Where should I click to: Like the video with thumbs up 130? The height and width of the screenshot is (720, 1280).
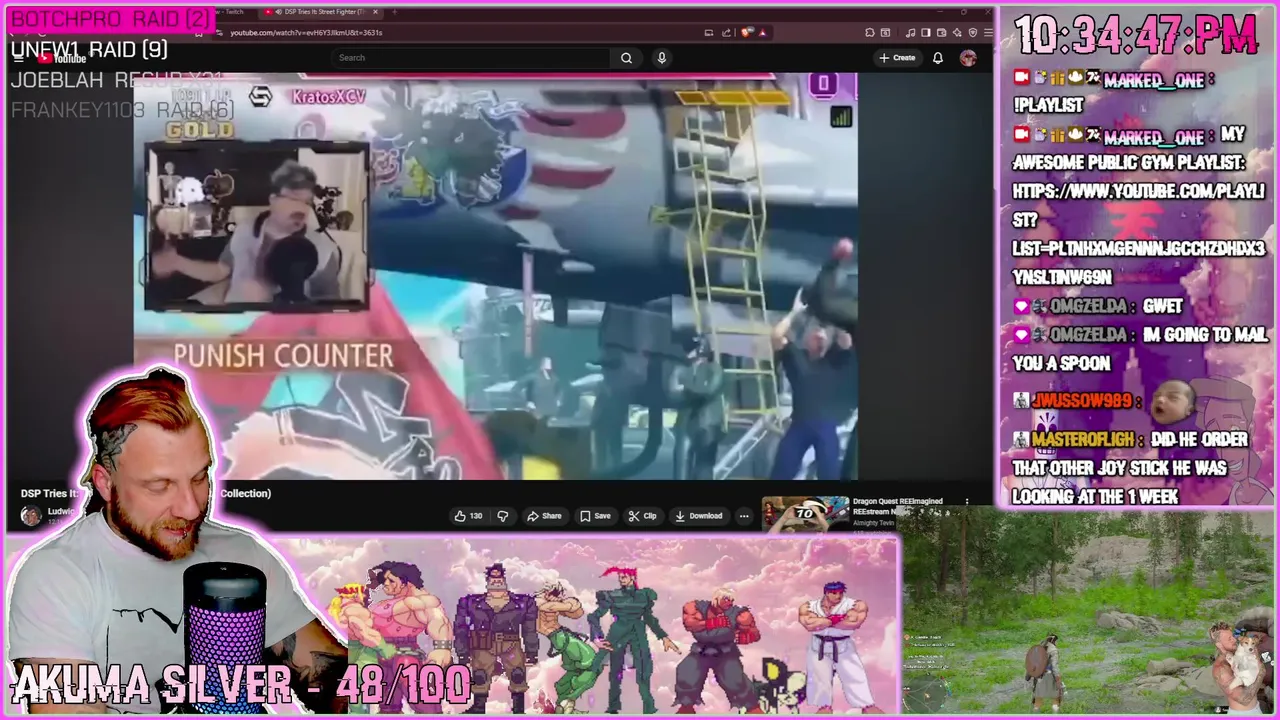click(468, 516)
